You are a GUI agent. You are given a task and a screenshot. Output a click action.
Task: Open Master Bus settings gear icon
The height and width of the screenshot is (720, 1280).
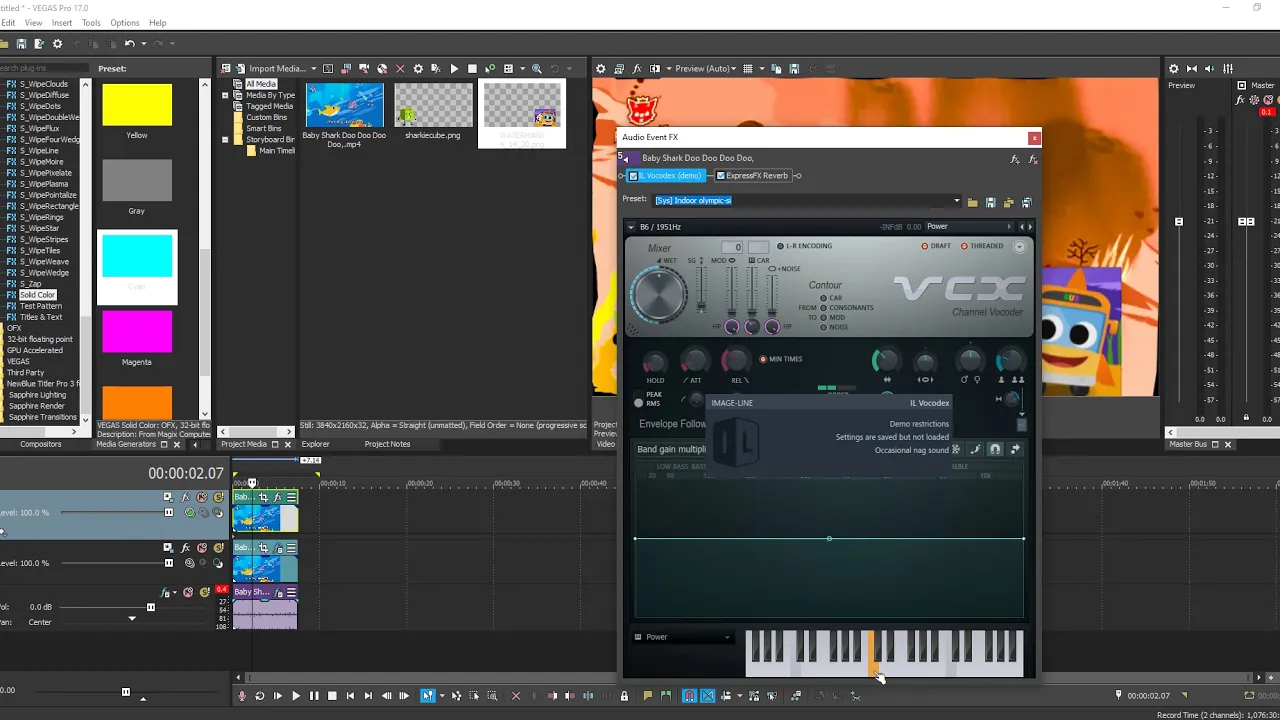1174,69
